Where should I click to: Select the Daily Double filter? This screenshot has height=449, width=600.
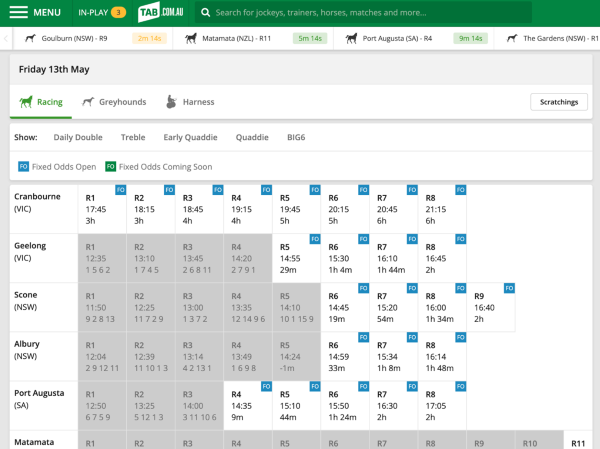point(78,137)
